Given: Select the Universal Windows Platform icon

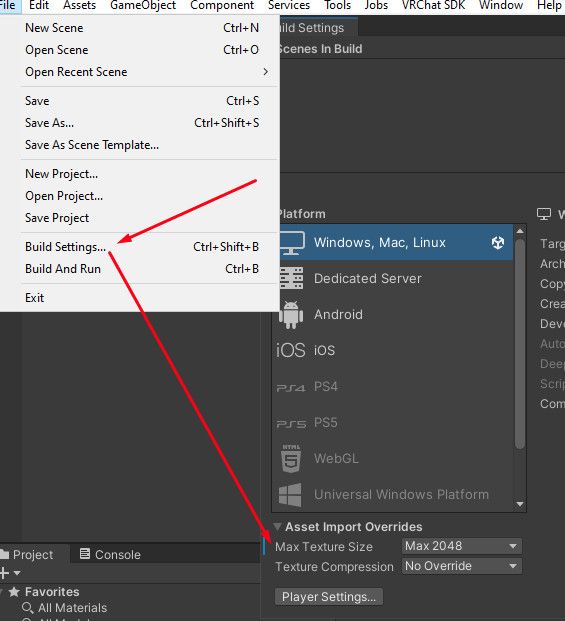Looking at the screenshot, I should click(x=290, y=495).
